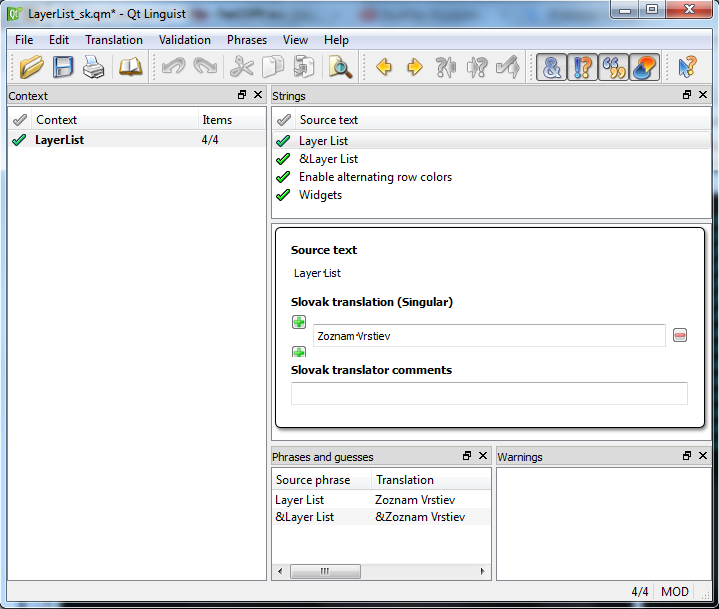Click the Print toolbar icon
The height and width of the screenshot is (609, 719).
(x=94, y=67)
